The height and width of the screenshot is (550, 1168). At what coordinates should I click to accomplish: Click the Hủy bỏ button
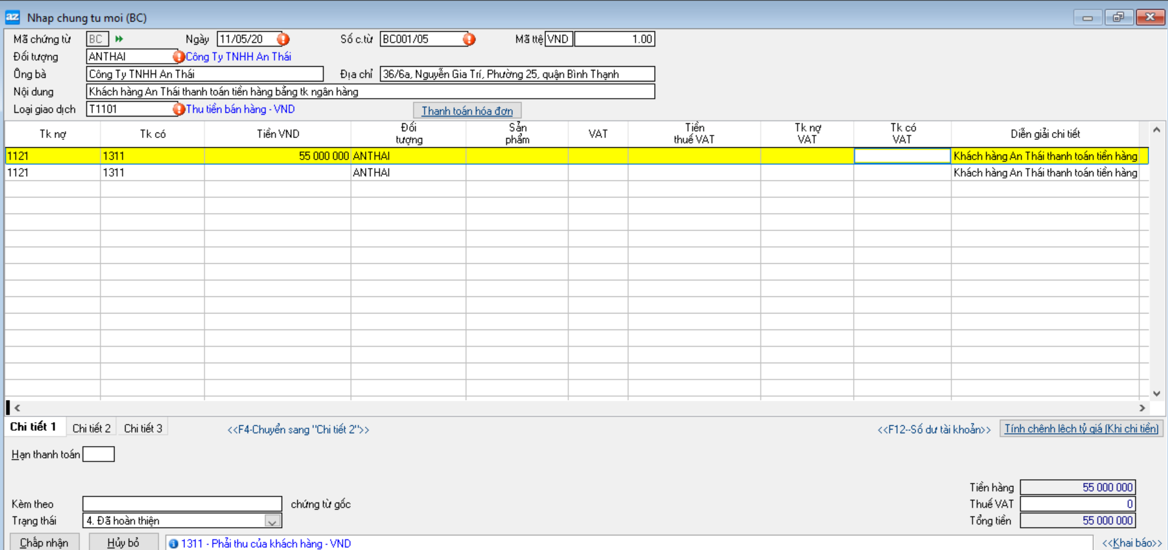[x=124, y=543]
